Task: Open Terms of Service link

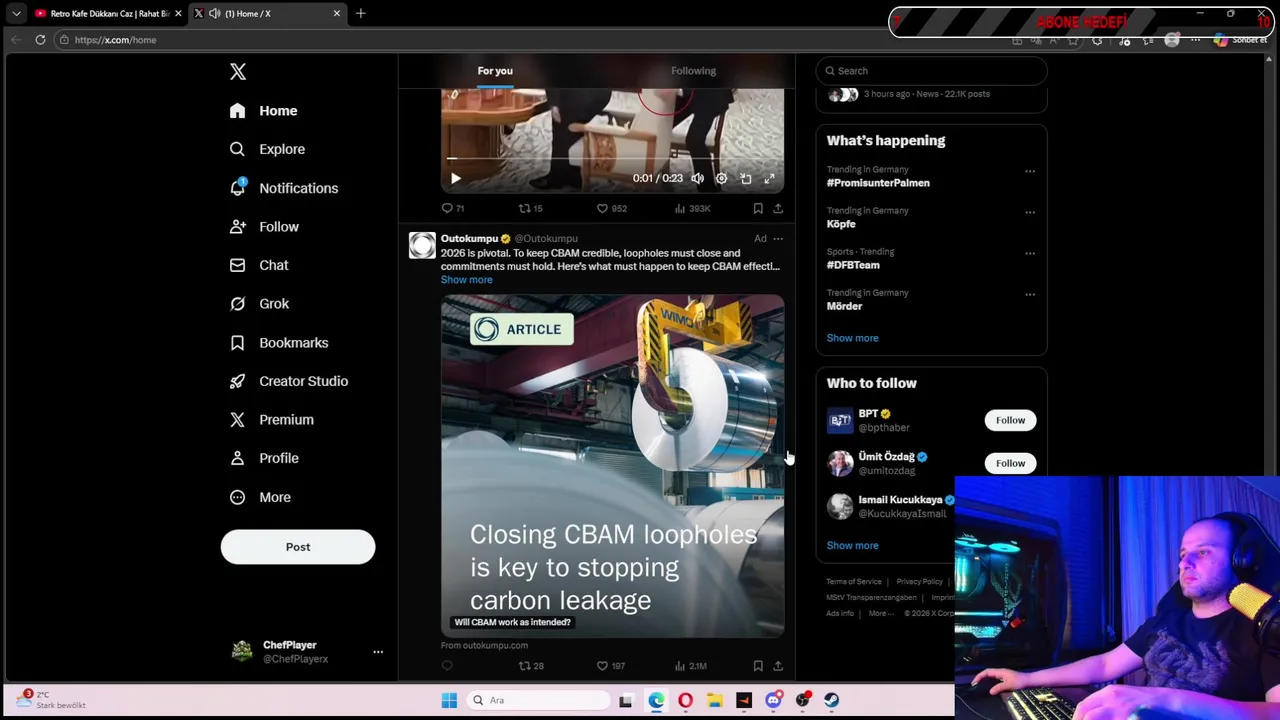Action: pyautogui.click(x=854, y=582)
